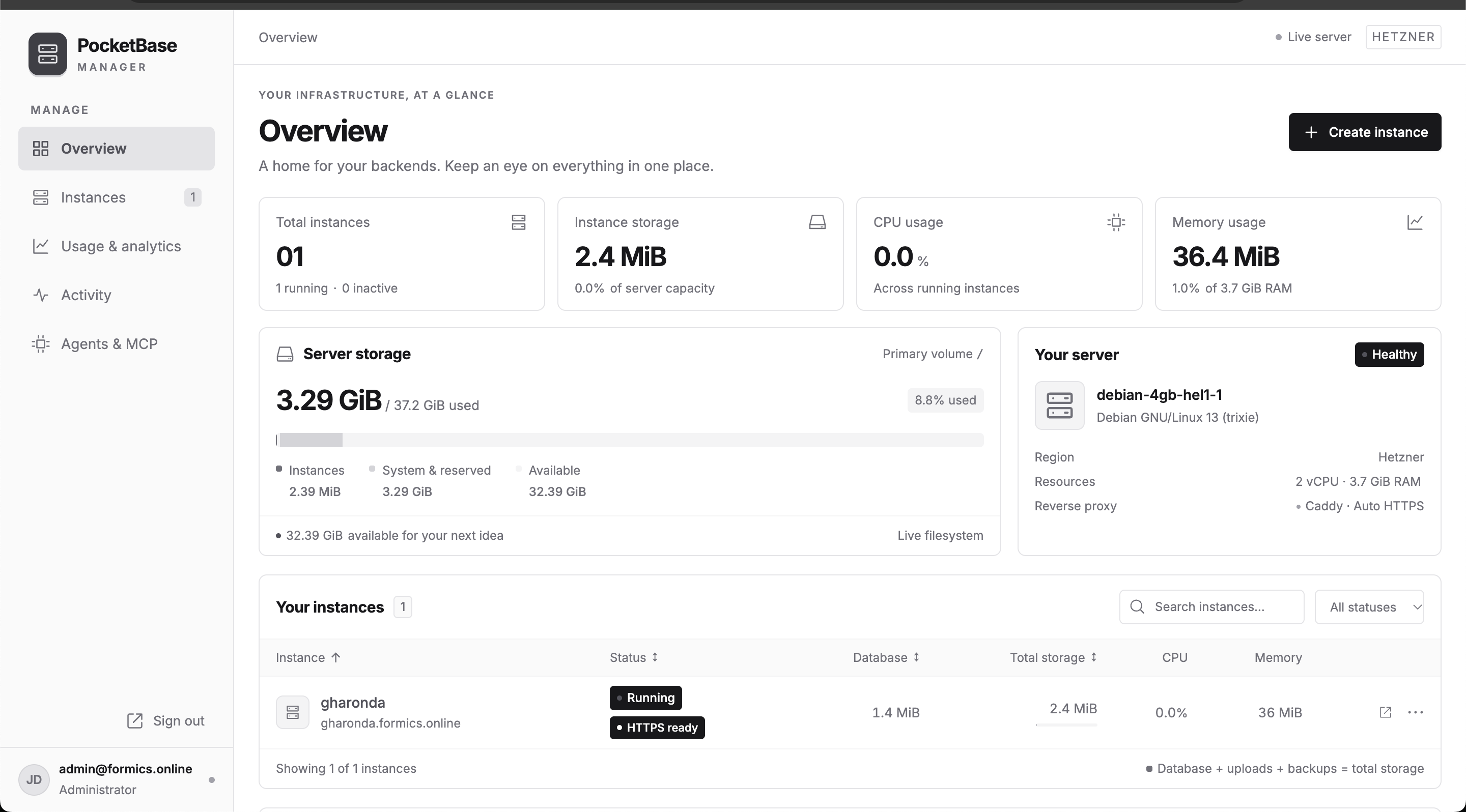The height and width of the screenshot is (812, 1466).
Task: Click the Your instances count badge
Action: [x=403, y=607]
